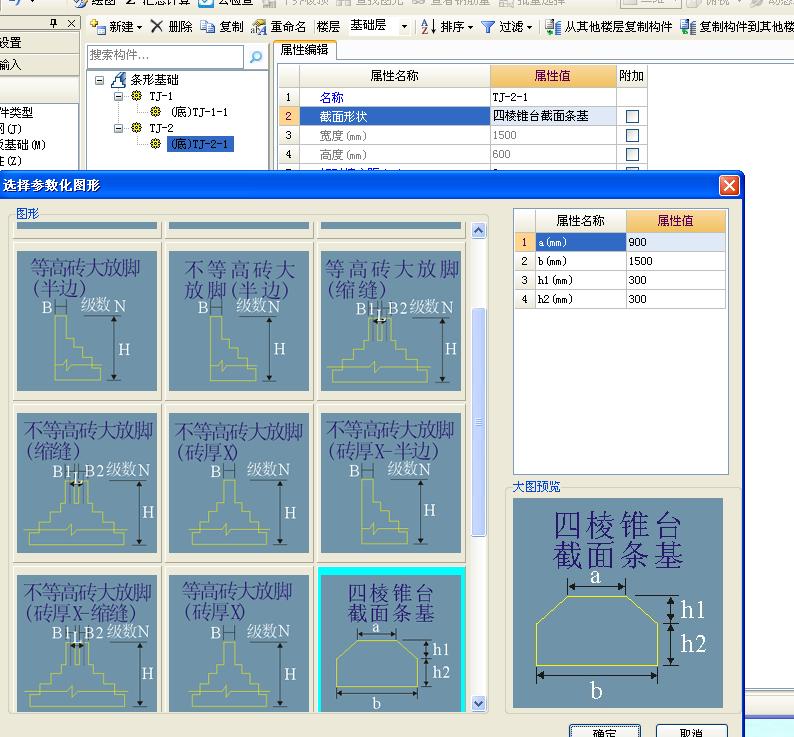
Task: Click the 过滤 filter funnel icon
Action: 487,27
